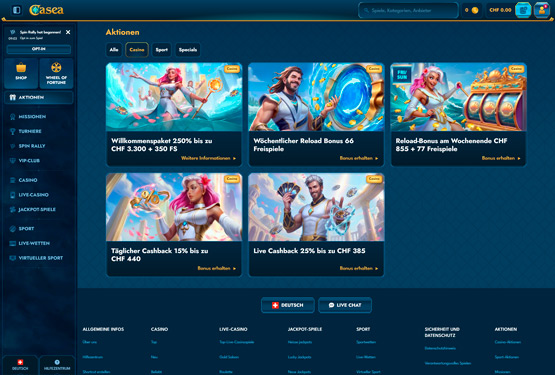Open Hilfezentrum at sidebar bottom
555x375 pixels.
pos(57,365)
